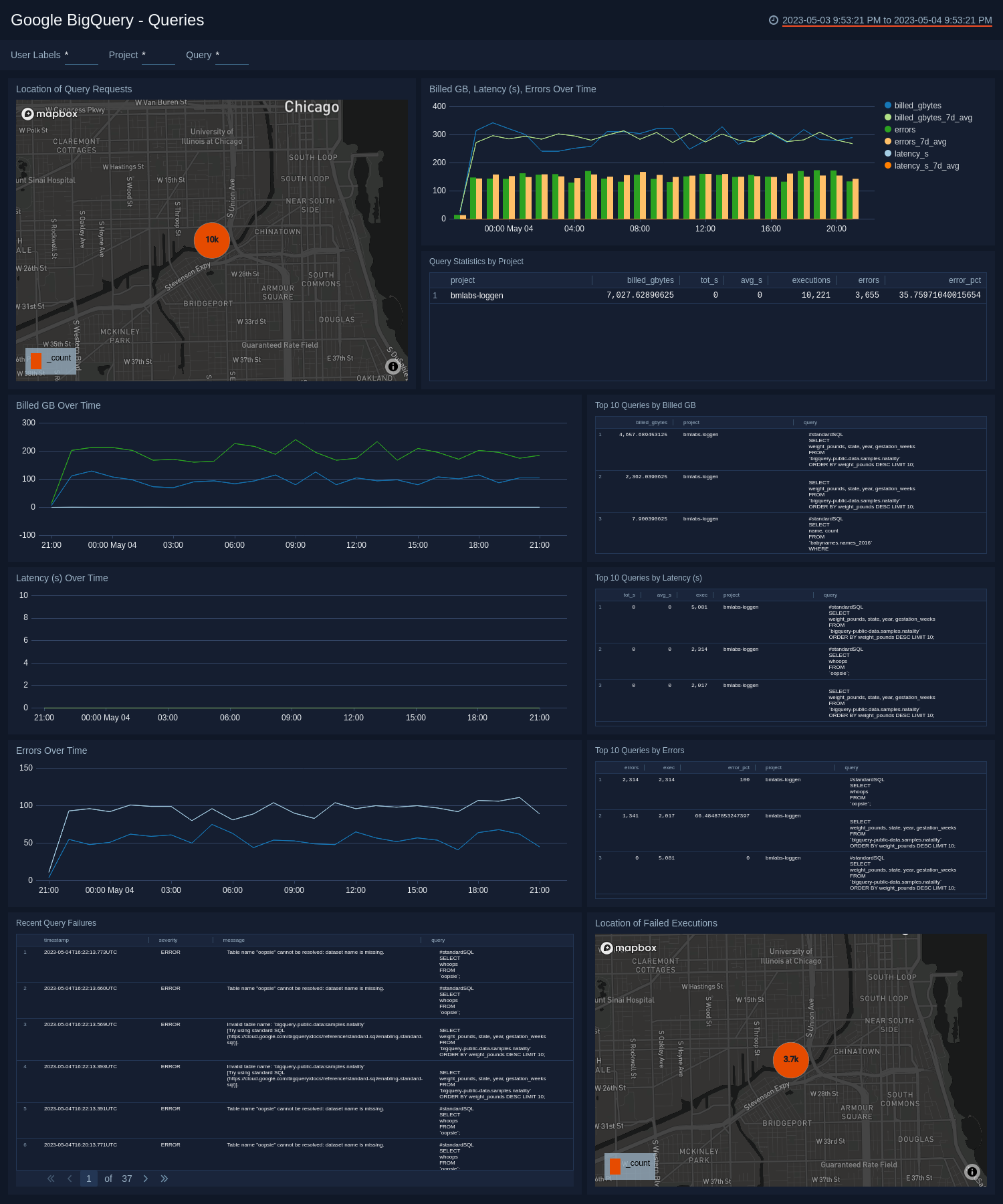The image size is (1003, 1204).
Task: Go to next page of failures
Action: pos(146,1179)
